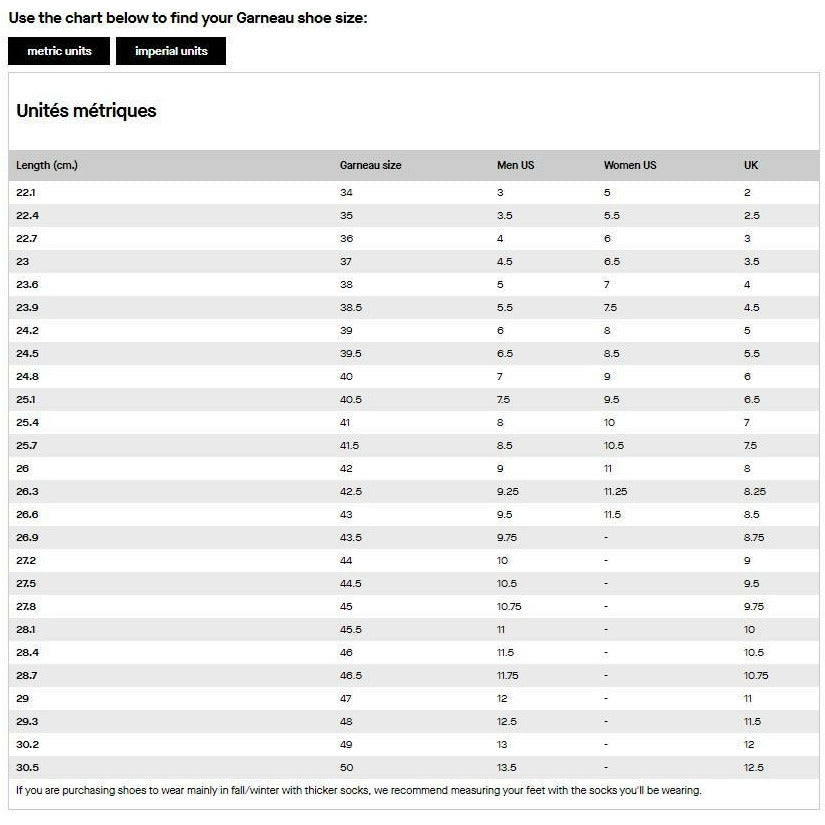Click the Garneau size column header

click(x=370, y=165)
